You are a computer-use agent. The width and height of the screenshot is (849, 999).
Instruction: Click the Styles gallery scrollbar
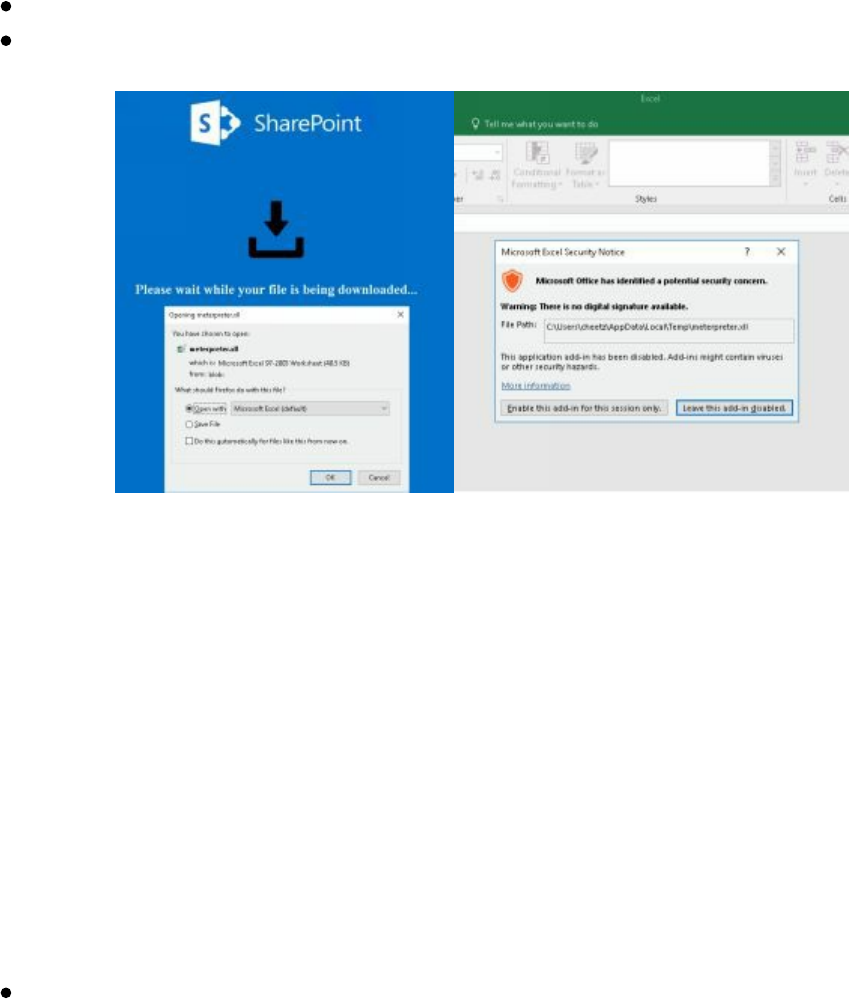pyautogui.click(x=775, y=163)
